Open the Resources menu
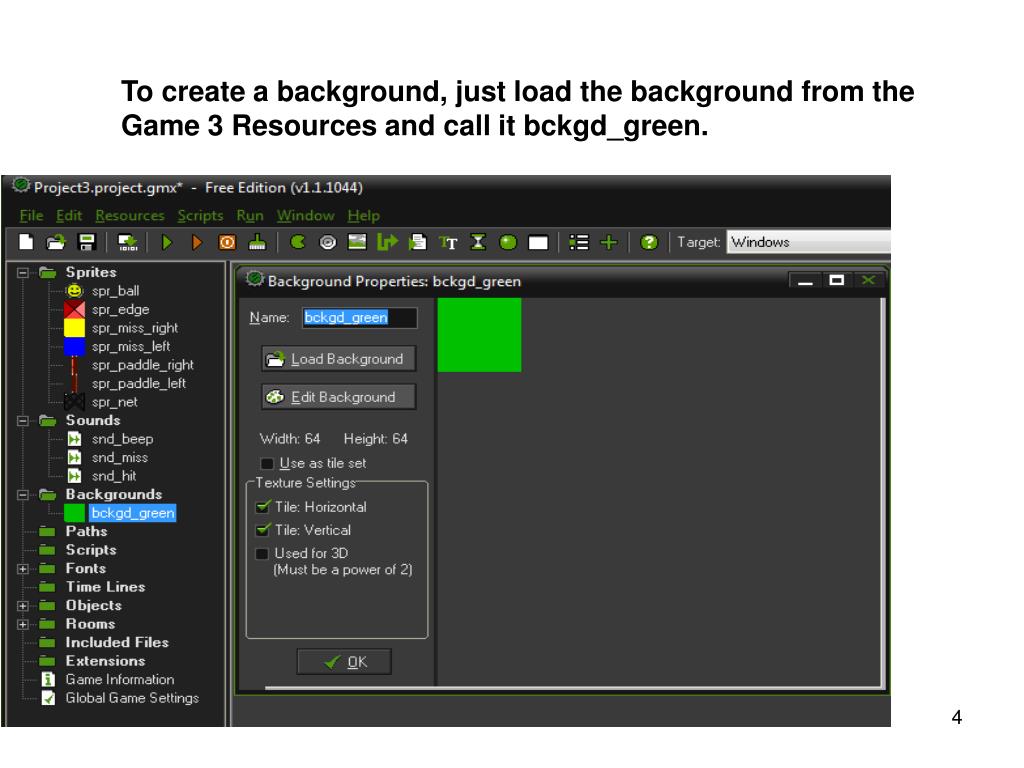Image resolution: width=1024 pixels, height=768 pixels. pos(130,216)
